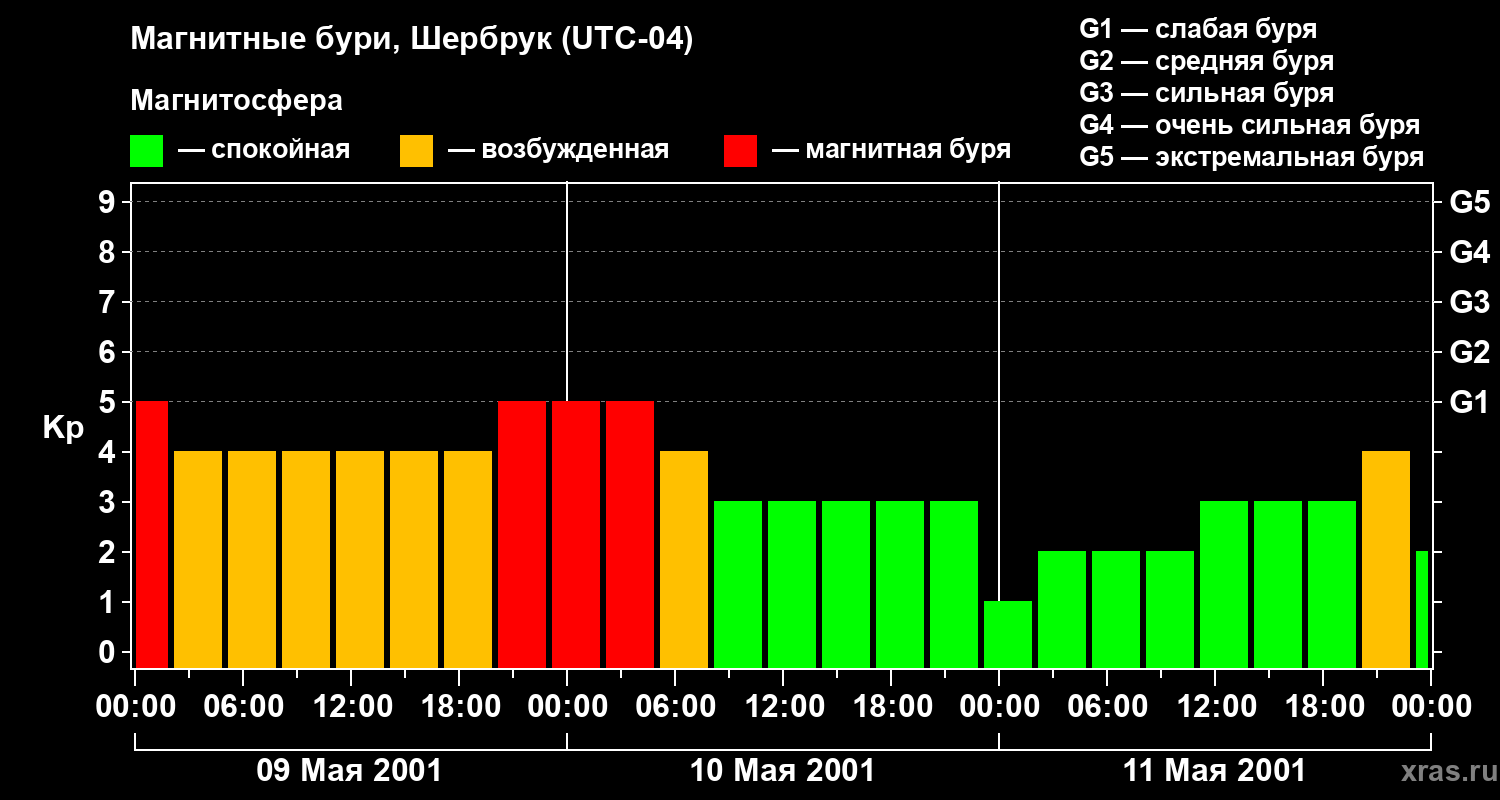
Task: Select 'G5 — экстремальная буря' legend text
Action: 1251,157
